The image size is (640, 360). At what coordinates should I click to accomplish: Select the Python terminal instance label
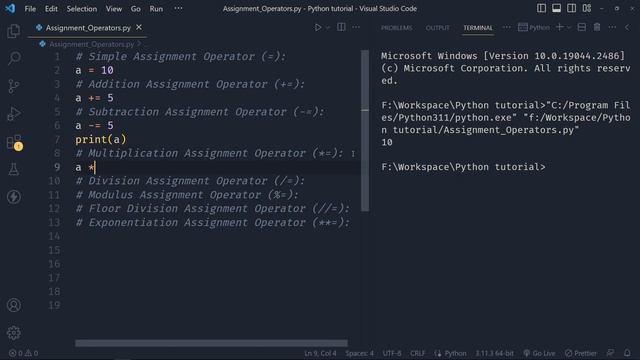[534, 27]
